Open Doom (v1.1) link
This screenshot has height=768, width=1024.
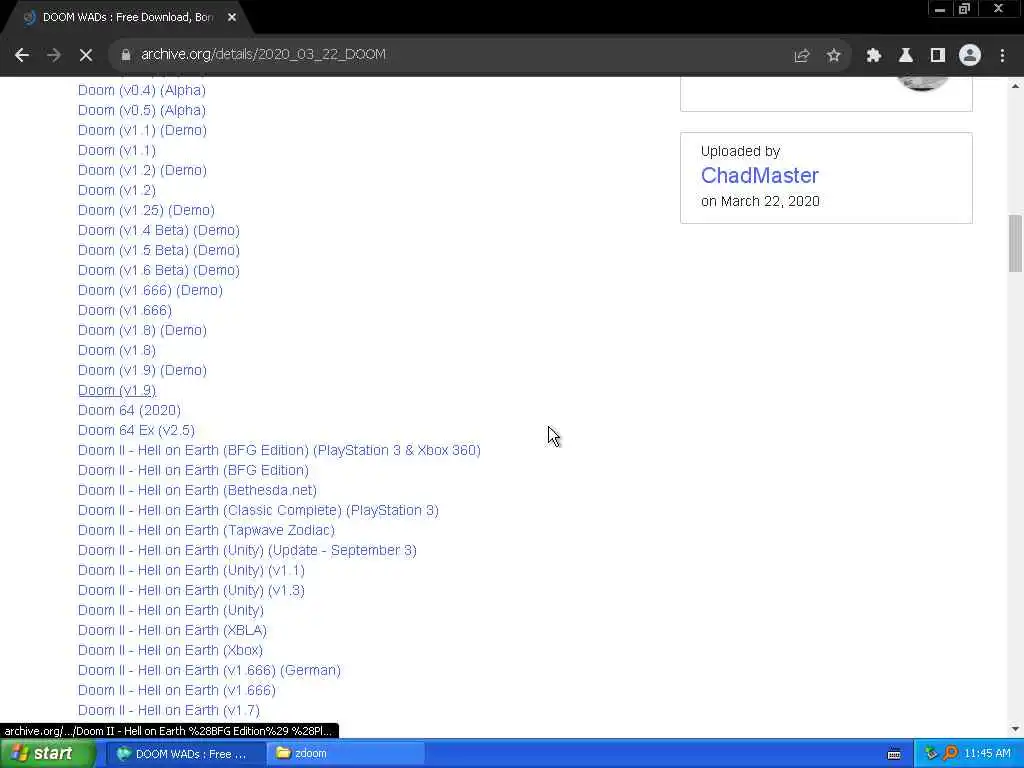coord(117,150)
